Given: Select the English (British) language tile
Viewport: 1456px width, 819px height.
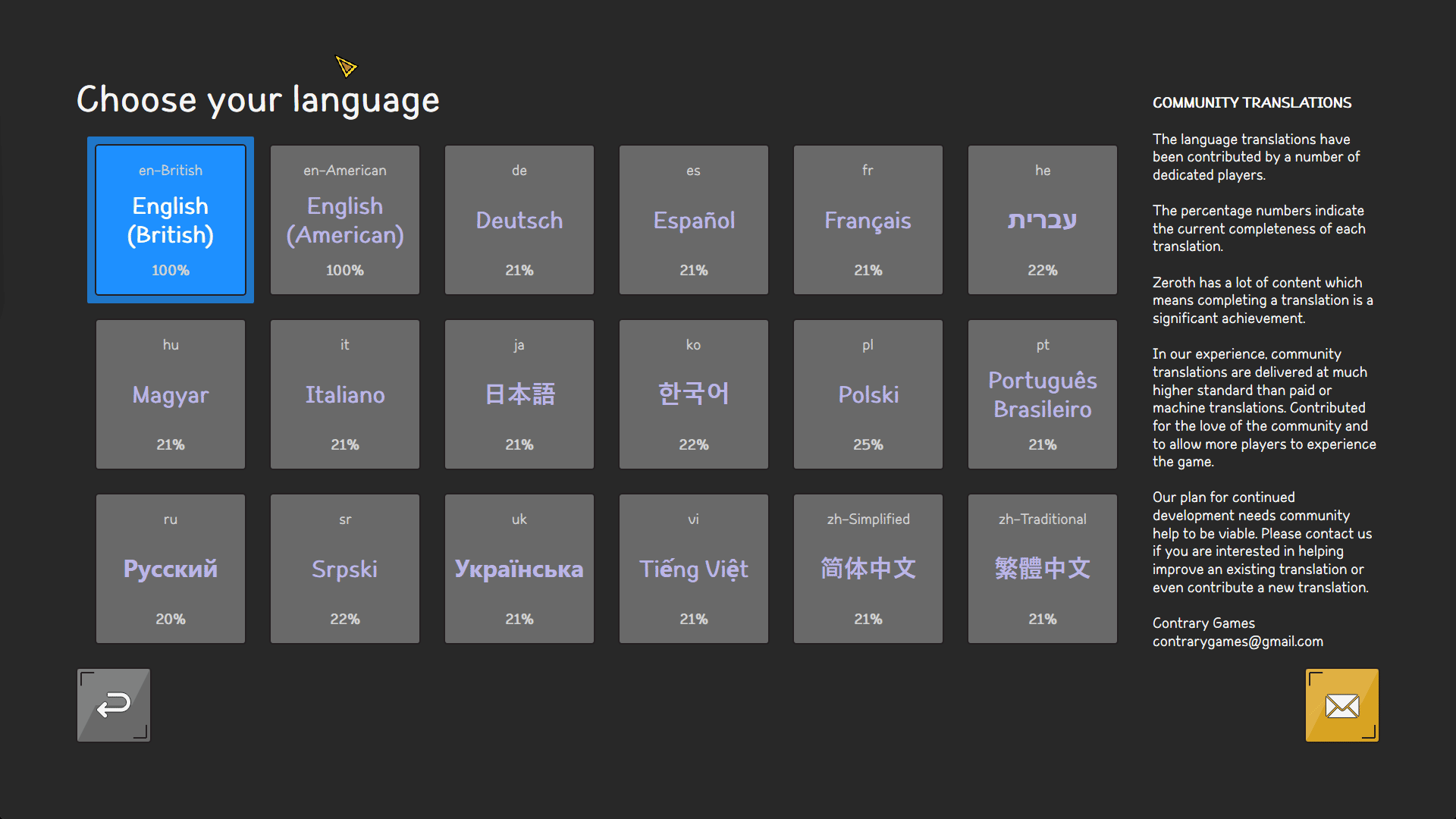Looking at the screenshot, I should pyautogui.click(x=171, y=220).
